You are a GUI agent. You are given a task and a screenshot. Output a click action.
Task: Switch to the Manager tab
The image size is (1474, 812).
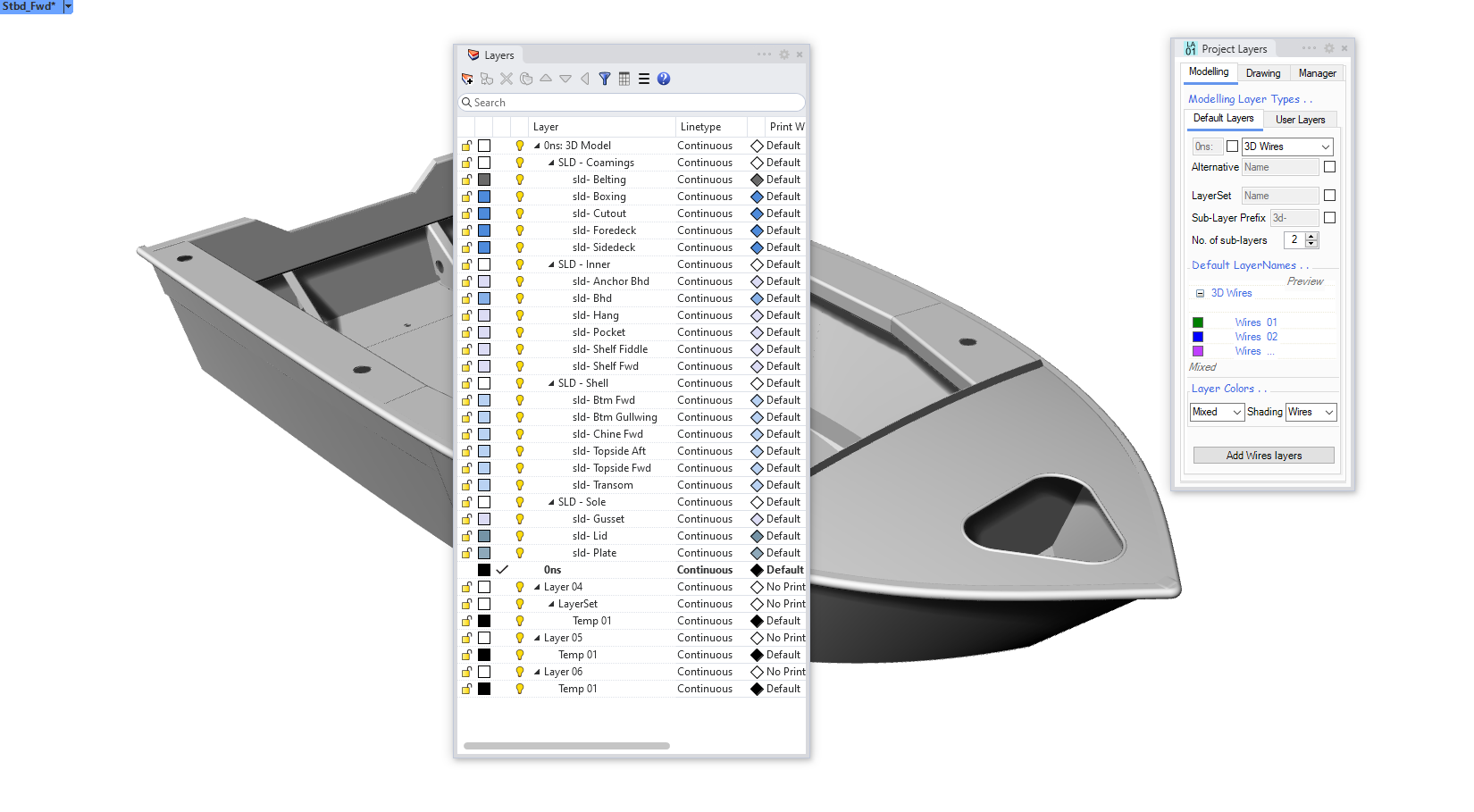click(x=1318, y=73)
